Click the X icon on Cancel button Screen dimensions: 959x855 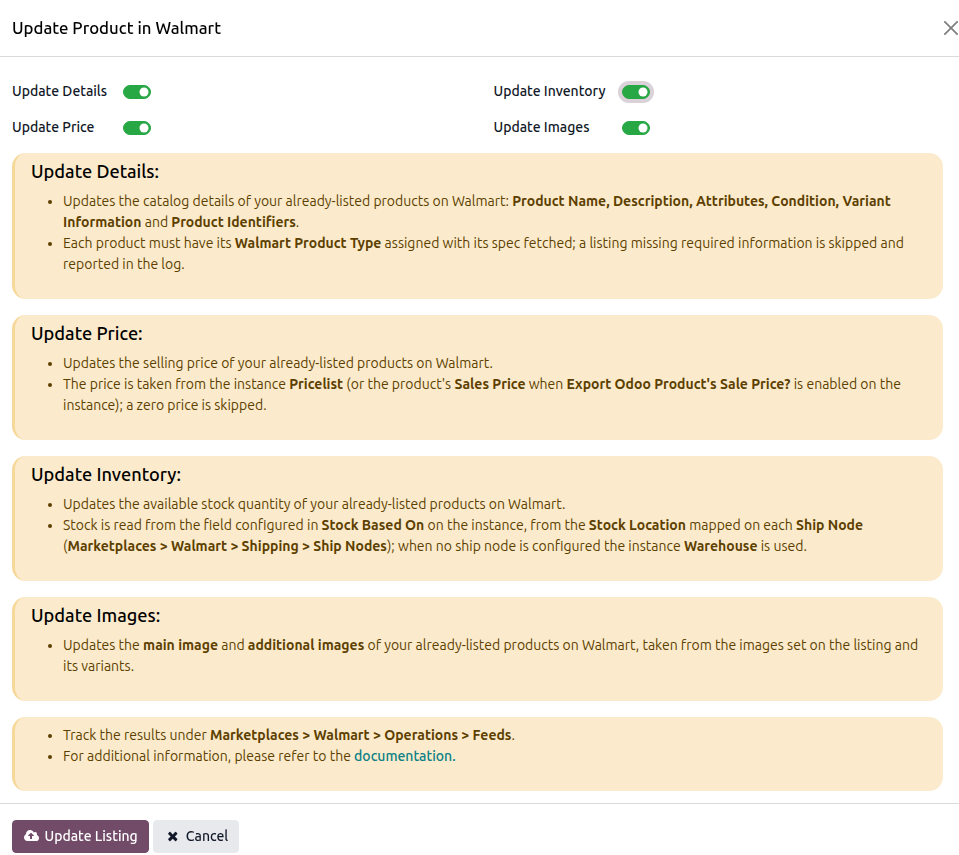tap(172, 837)
